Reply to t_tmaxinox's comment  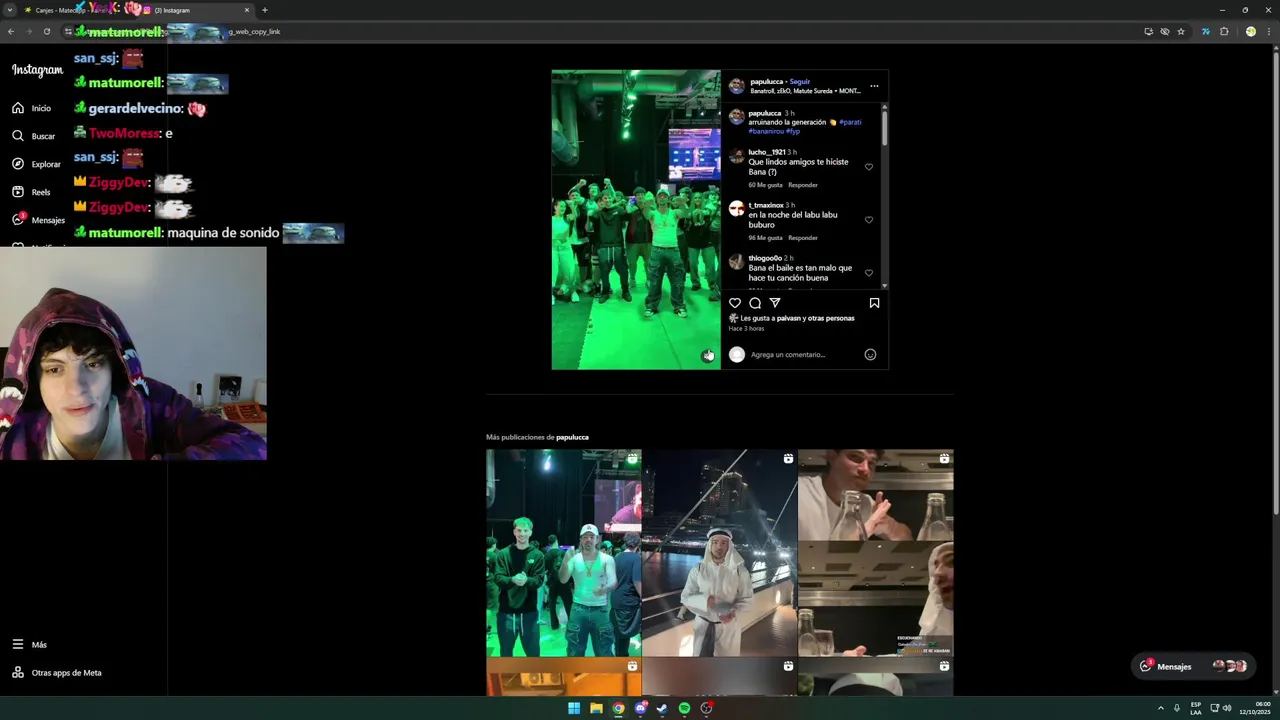[803, 238]
